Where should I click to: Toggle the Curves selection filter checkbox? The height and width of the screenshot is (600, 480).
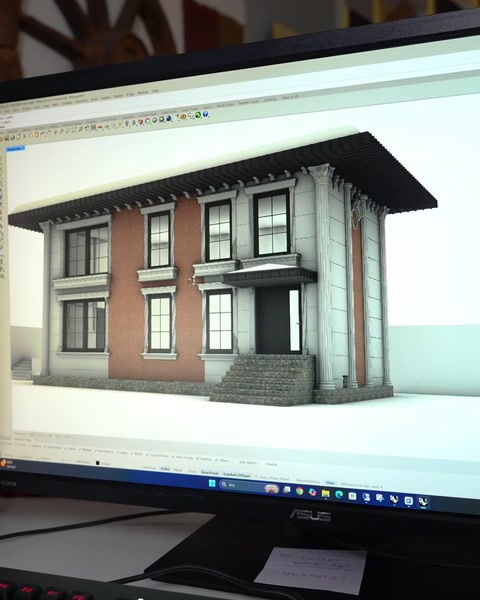[20, 444]
